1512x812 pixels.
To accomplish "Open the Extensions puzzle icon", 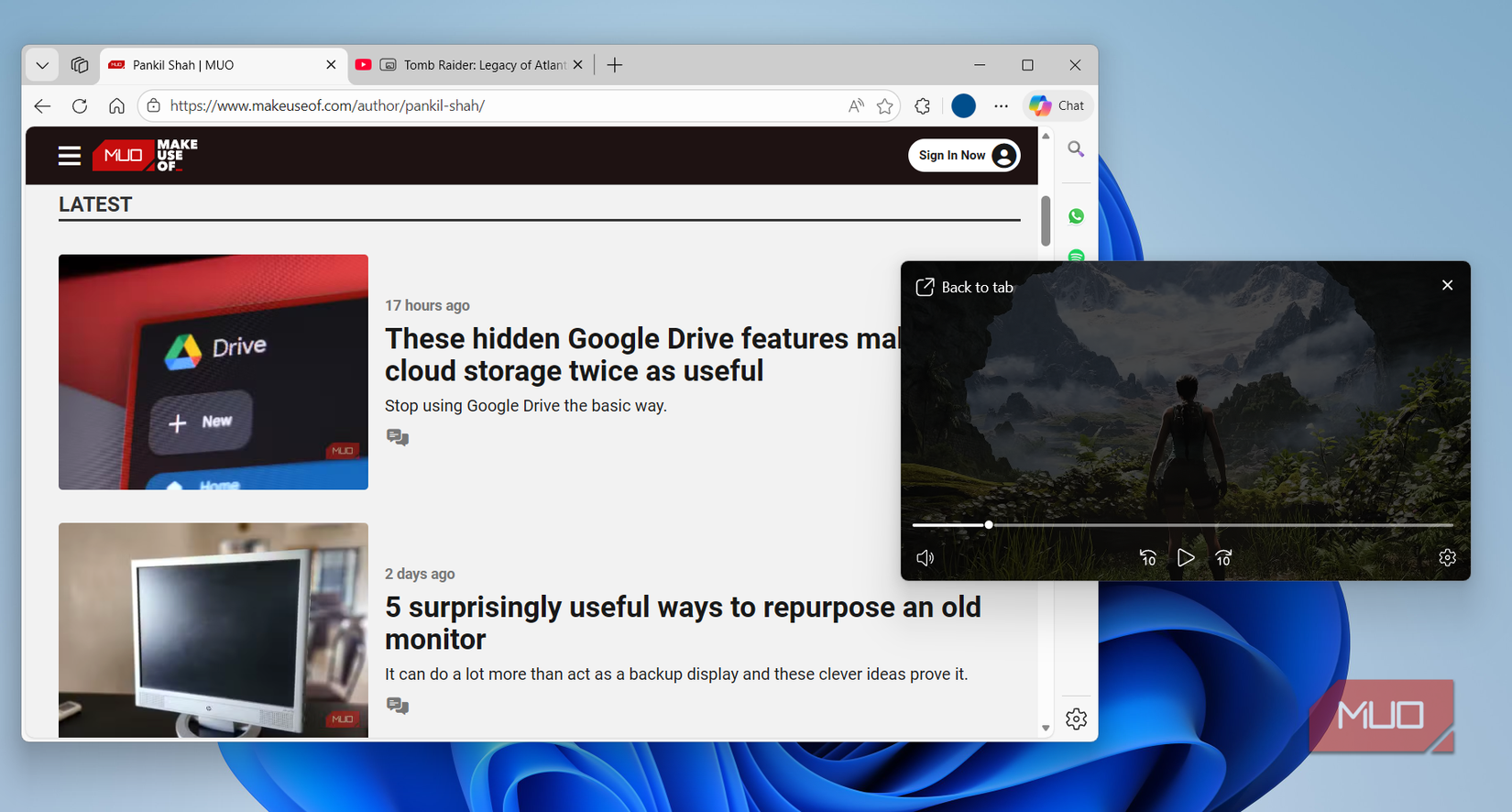I will 923,106.
